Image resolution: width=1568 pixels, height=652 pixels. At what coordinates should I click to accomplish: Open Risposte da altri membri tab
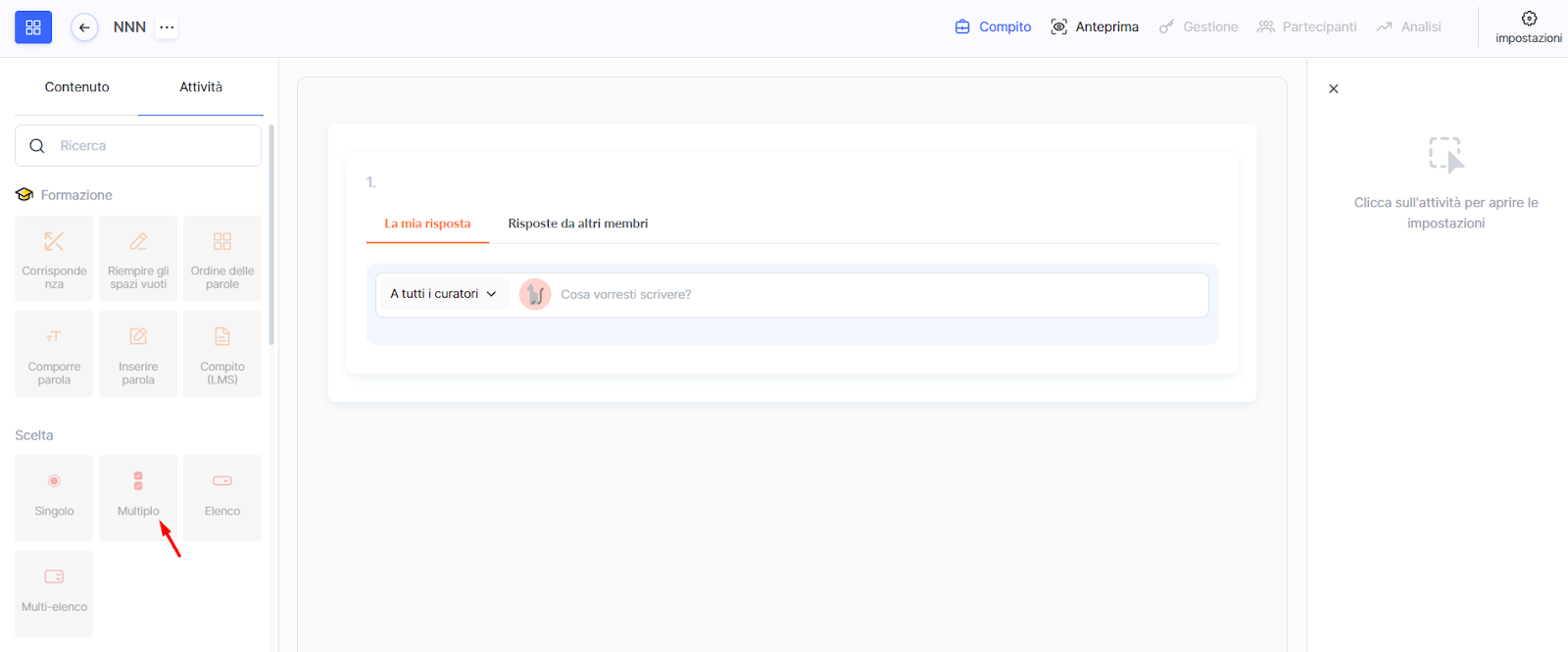(577, 224)
